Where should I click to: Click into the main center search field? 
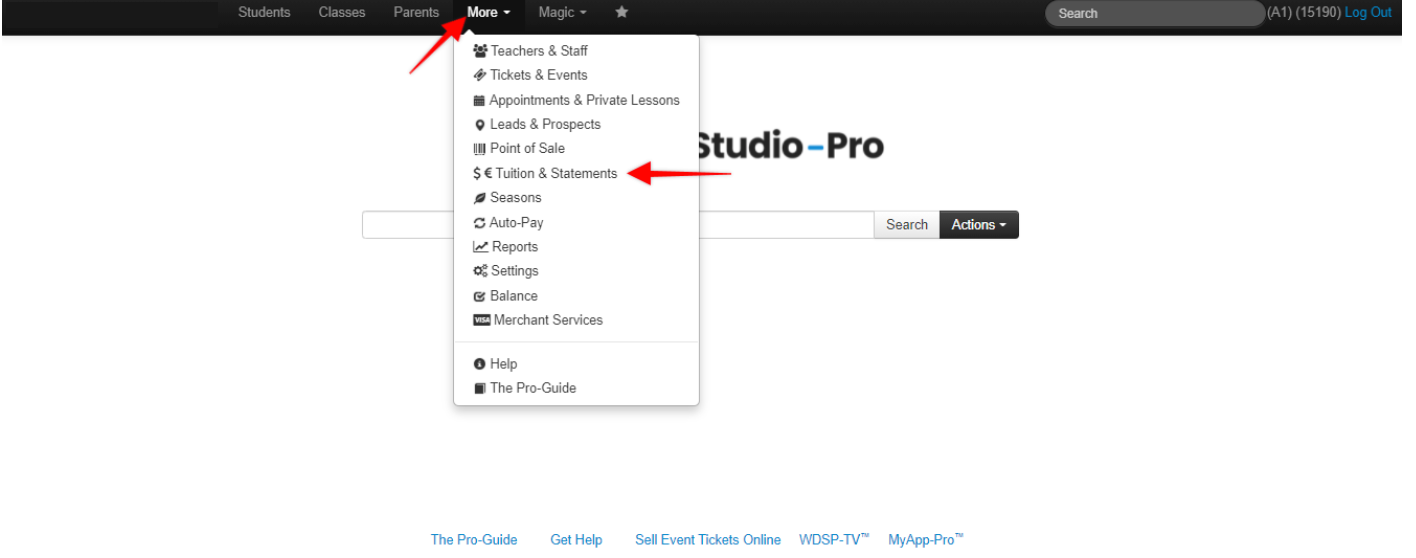(x=618, y=225)
